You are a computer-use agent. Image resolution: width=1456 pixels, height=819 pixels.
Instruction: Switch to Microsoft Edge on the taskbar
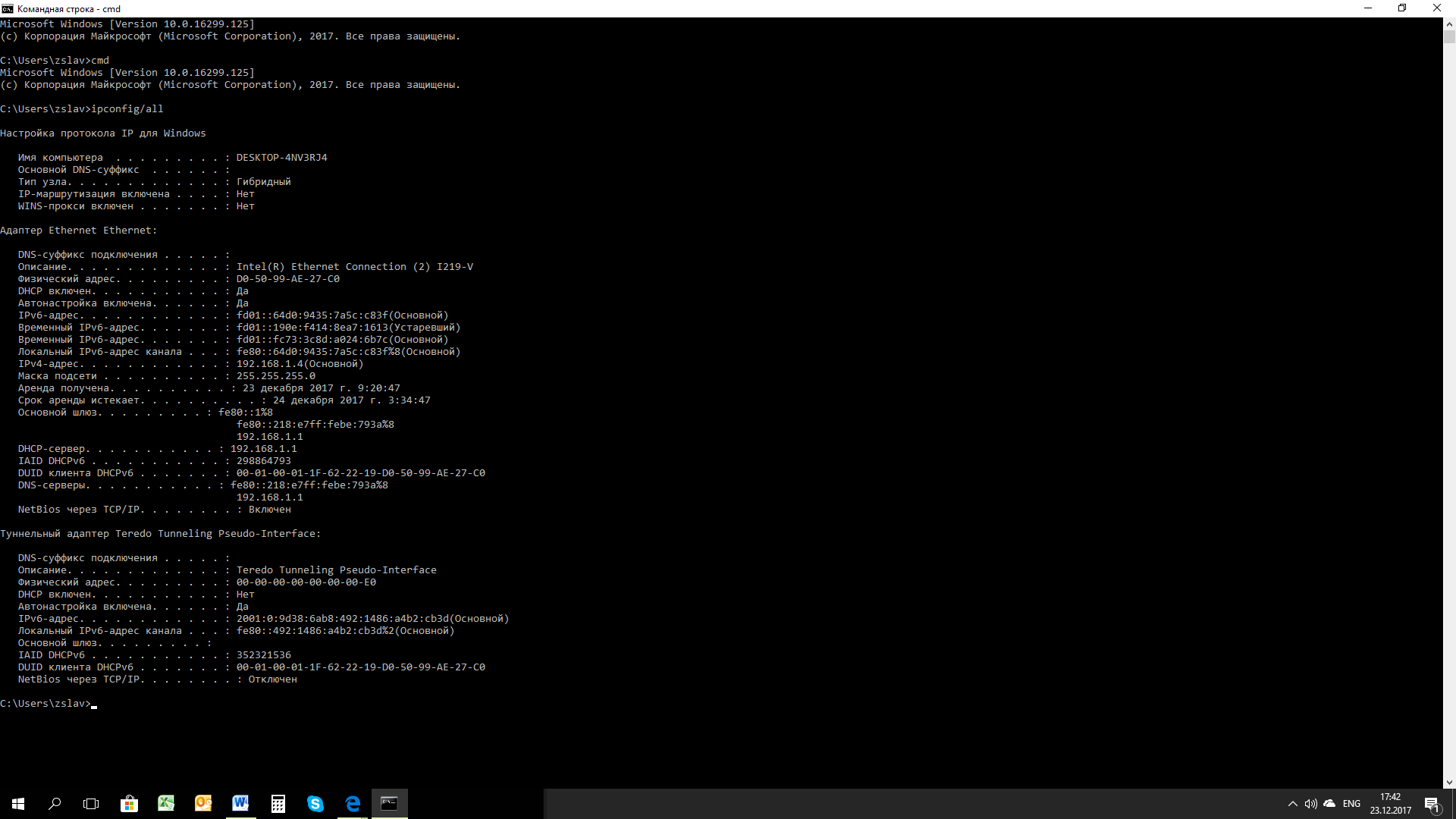353,804
